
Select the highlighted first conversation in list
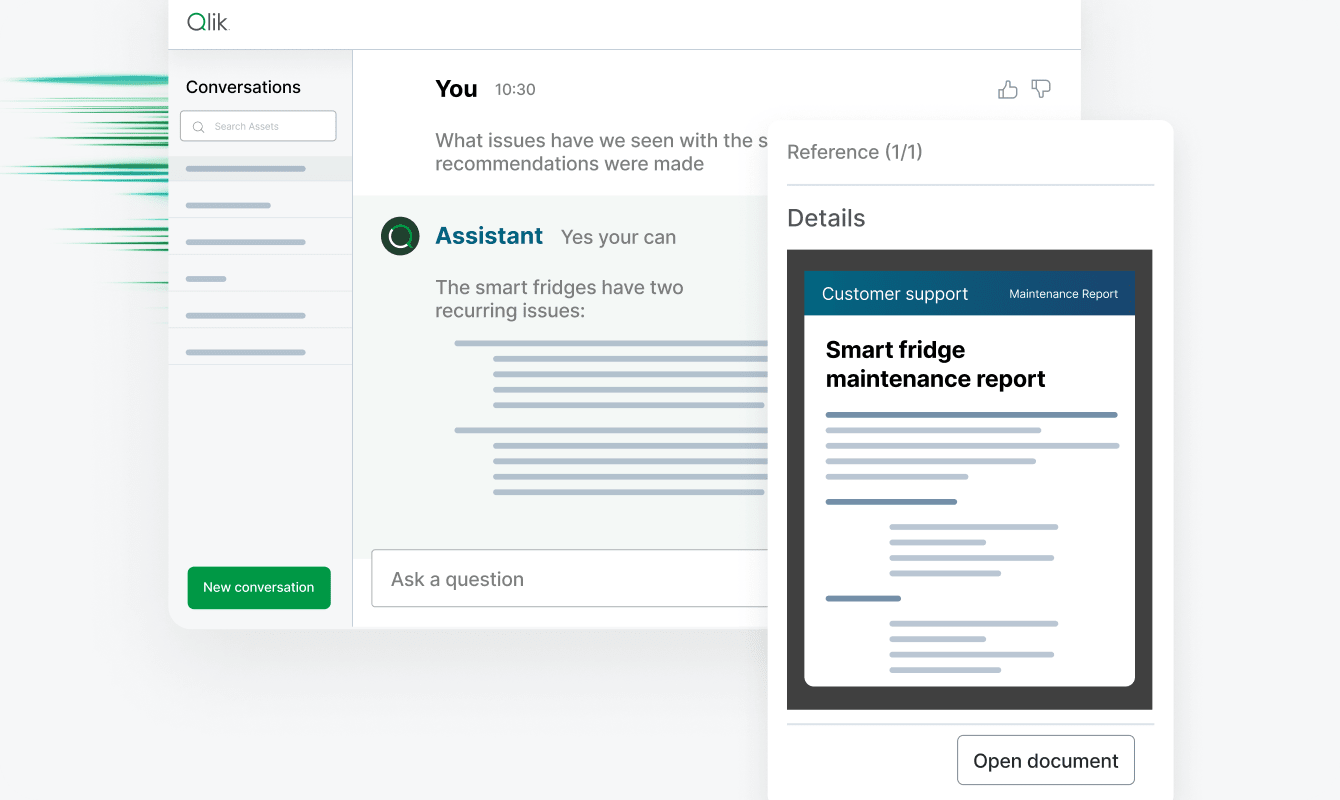246,169
